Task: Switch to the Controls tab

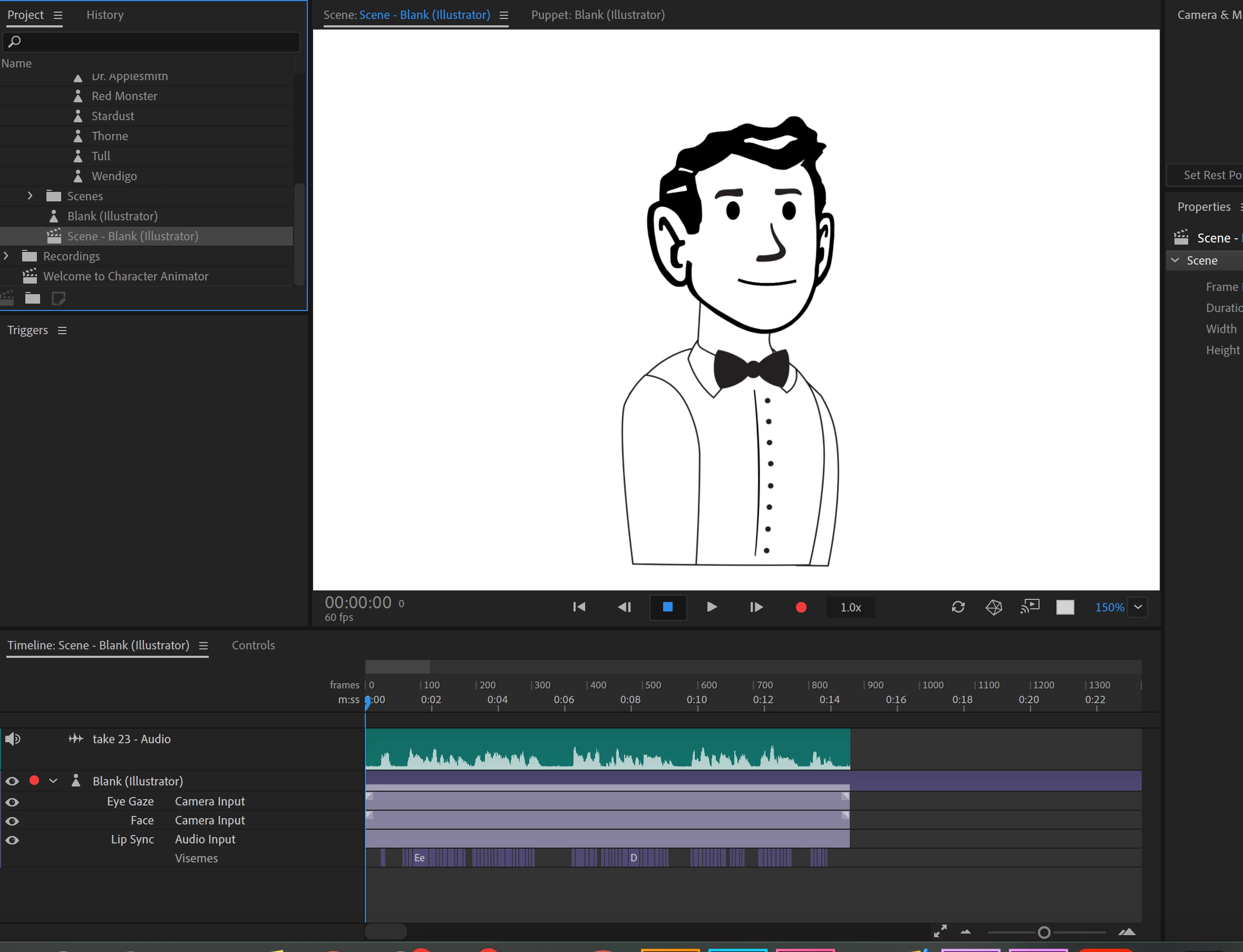Action: click(x=253, y=645)
